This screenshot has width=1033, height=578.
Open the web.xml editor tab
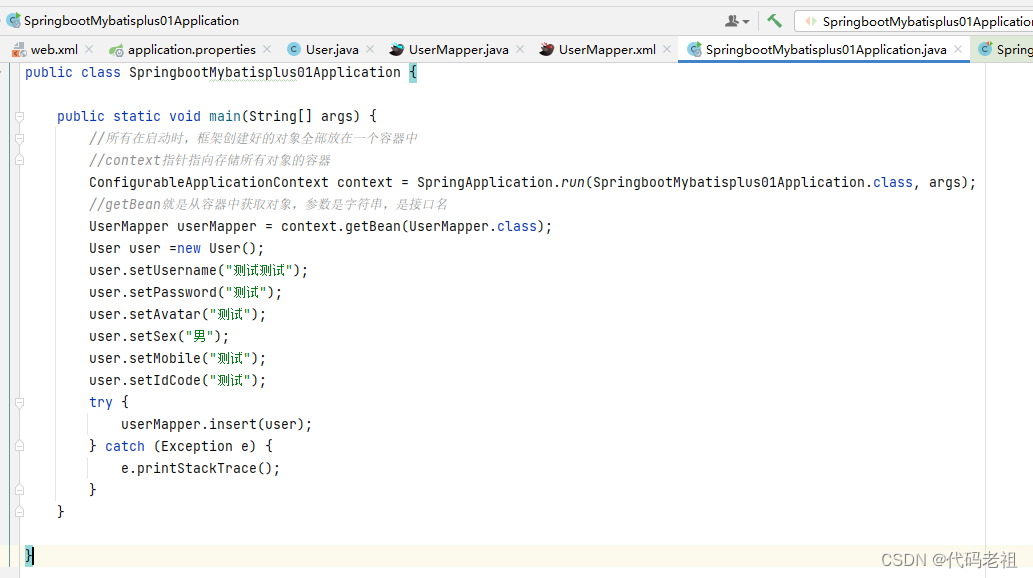pyautogui.click(x=54, y=49)
